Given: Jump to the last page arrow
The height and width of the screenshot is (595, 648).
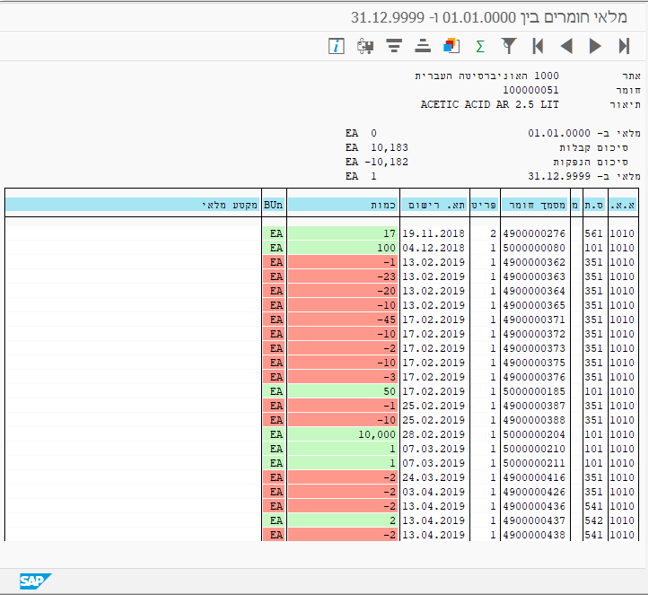Looking at the screenshot, I should [x=624, y=46].
